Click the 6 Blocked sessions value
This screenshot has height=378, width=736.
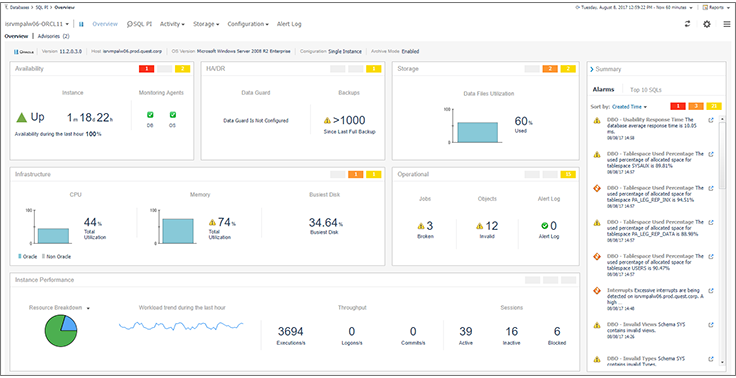(557, 332)
